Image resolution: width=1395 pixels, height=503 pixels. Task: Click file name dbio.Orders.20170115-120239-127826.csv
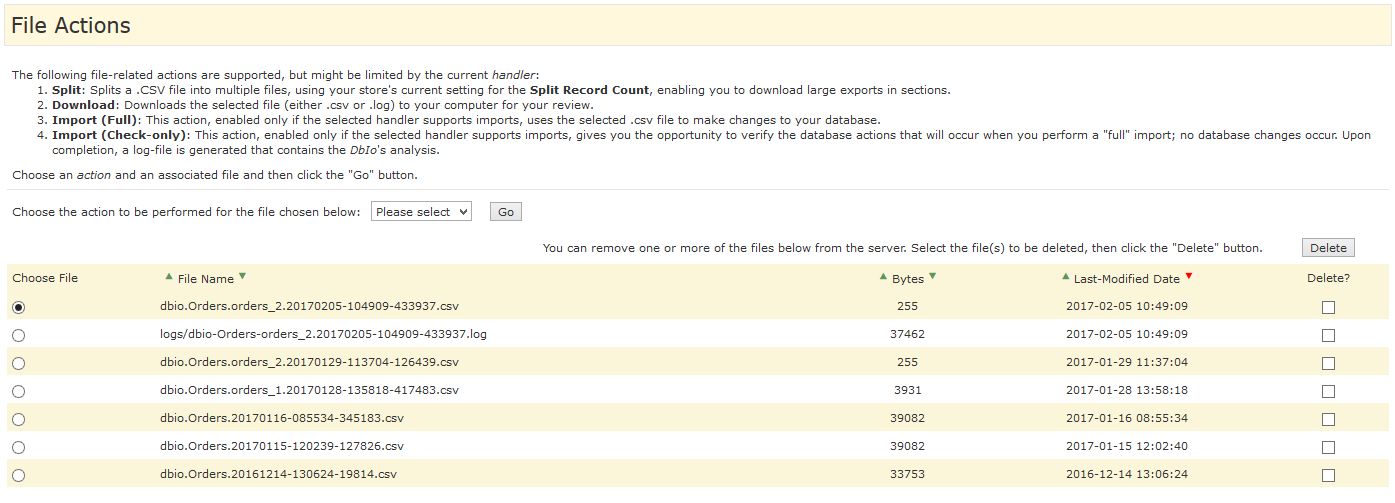coord(282,446)
